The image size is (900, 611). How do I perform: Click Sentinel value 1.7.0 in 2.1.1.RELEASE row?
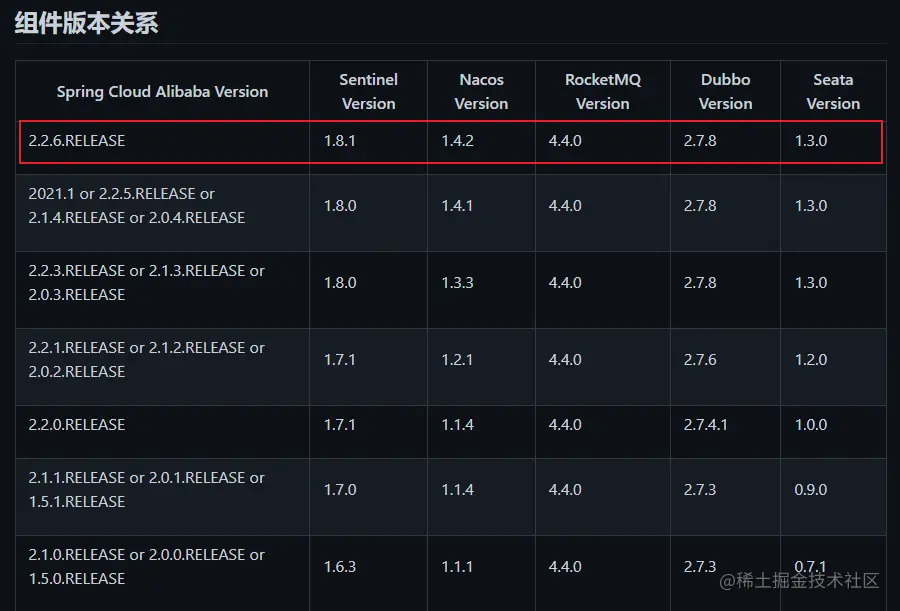tap(340, 489)
